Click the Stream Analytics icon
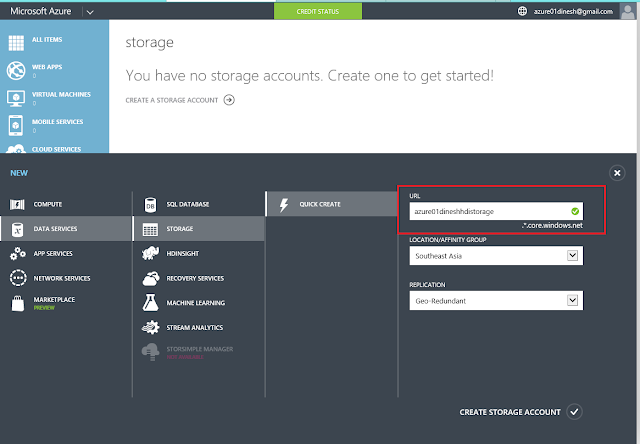 [151, 328]
